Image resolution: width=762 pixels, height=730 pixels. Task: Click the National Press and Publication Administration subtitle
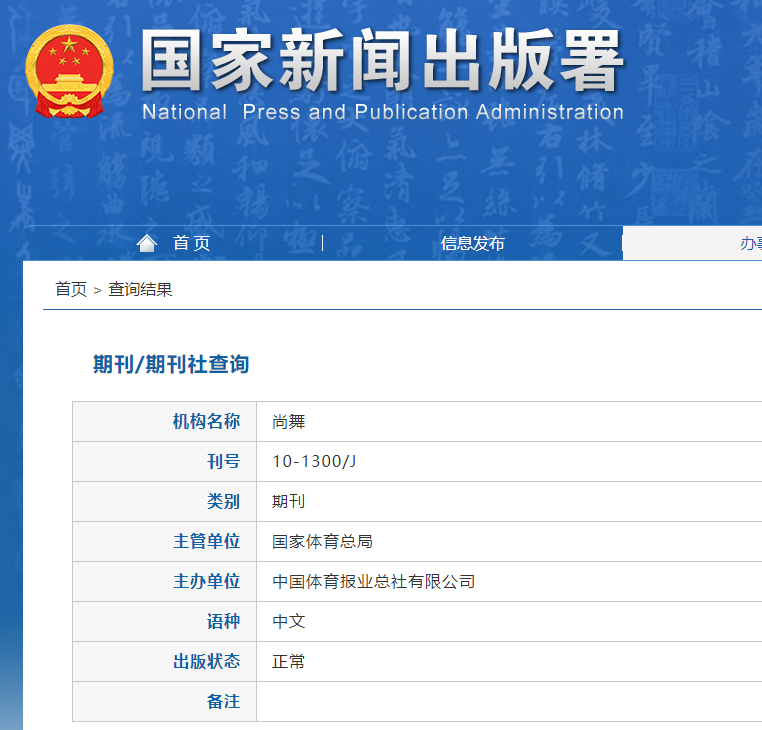[382, 112]
